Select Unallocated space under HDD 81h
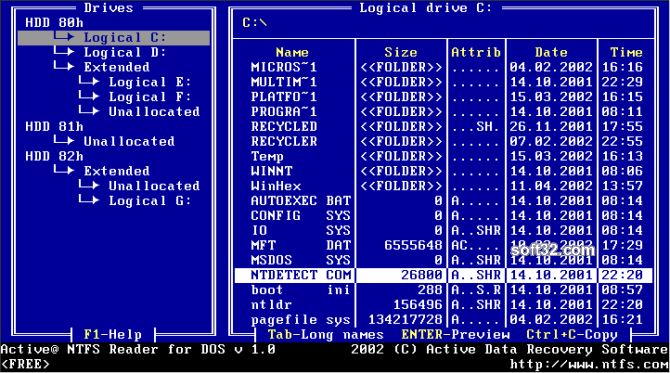 click(129, 141)
